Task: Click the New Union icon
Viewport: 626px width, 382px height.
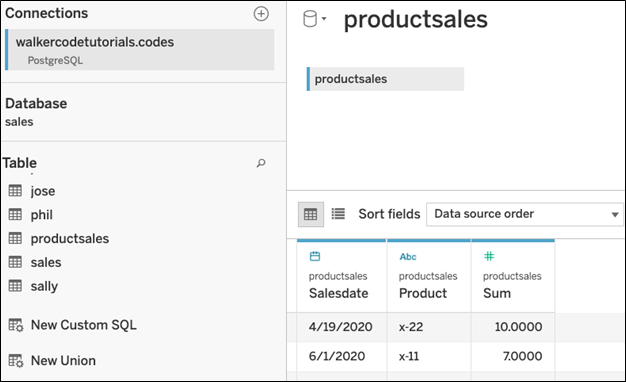Action: click(x=16, y=360)
